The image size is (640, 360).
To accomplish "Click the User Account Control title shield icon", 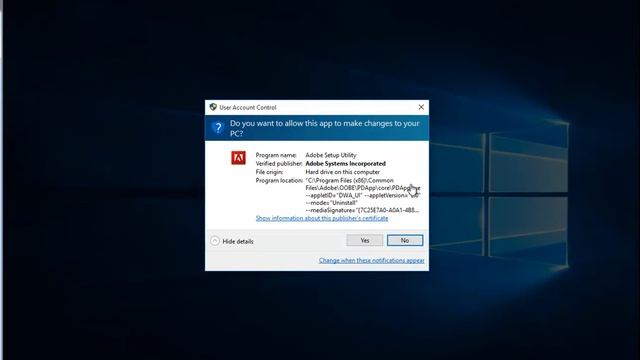I will 213,107.
